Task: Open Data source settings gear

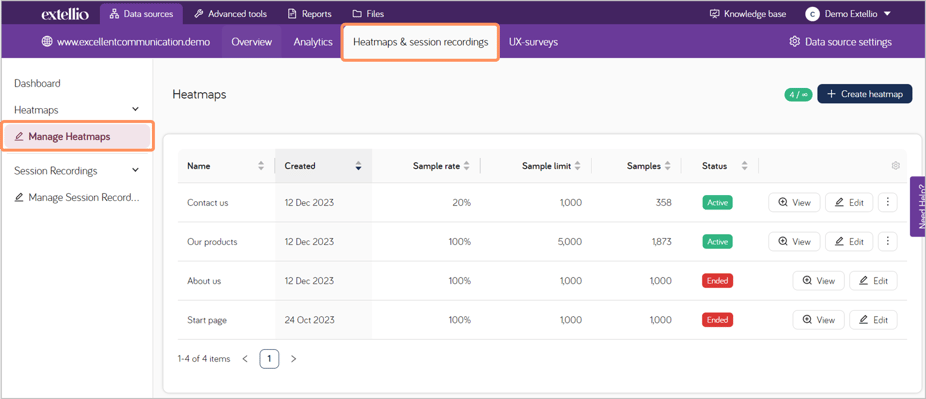Action: click(x=794, y=42)
